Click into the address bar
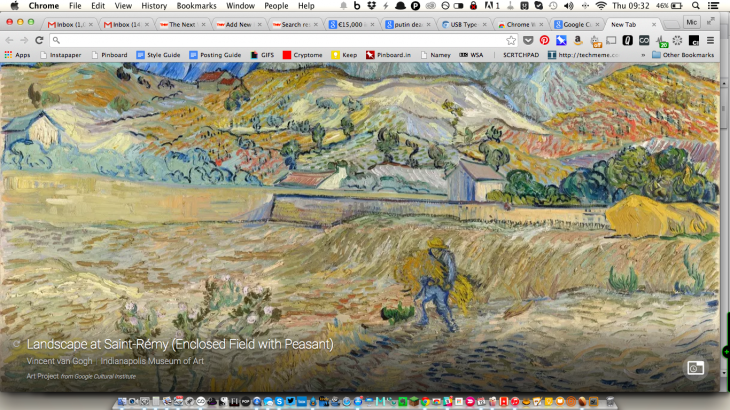730x410 pixels. click(x=280, y=40)
